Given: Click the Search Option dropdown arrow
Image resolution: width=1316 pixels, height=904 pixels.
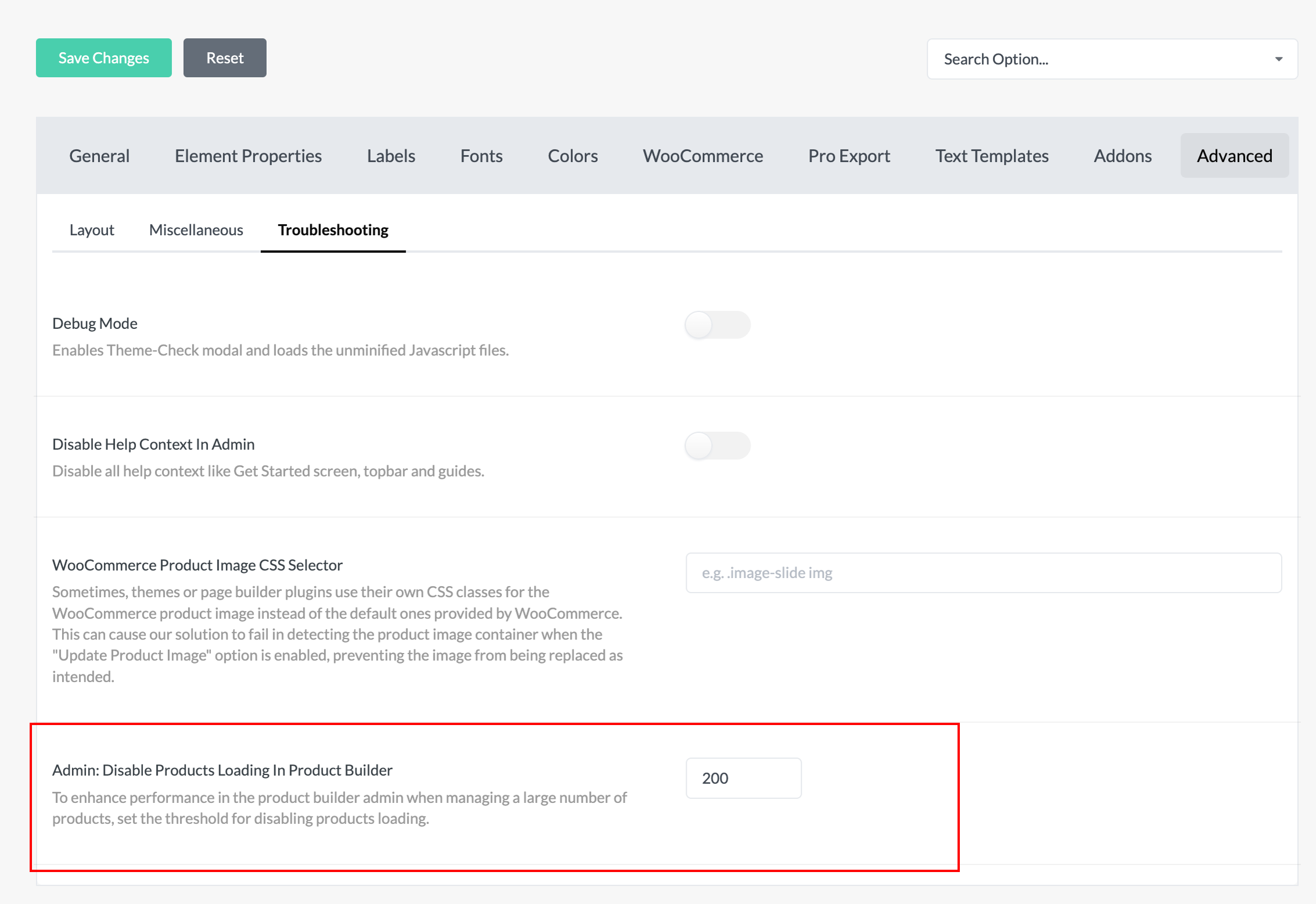Looking at the screenshot, I should click(1278, 59).
